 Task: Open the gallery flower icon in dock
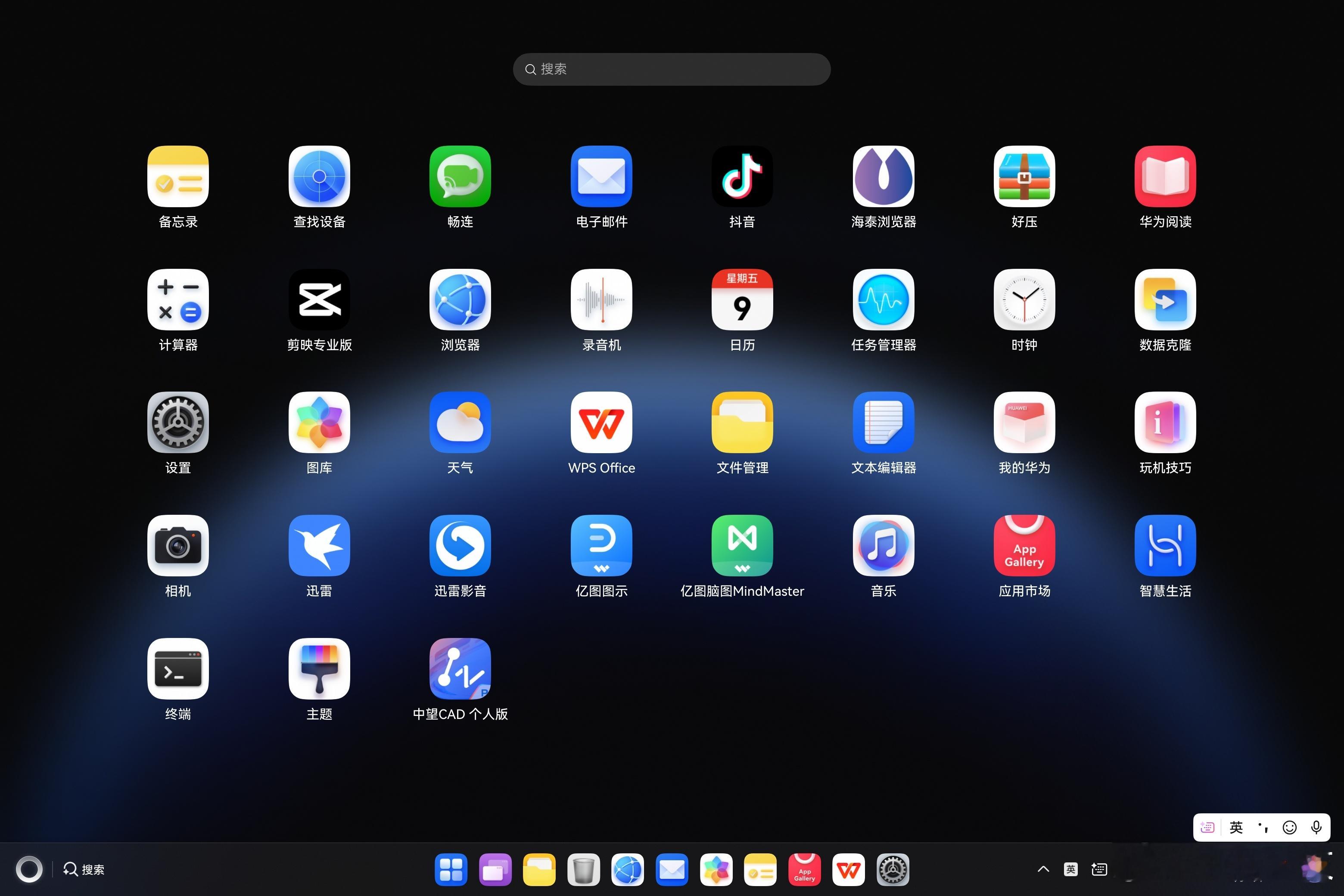pyautogui.click(x=716, y=870)
